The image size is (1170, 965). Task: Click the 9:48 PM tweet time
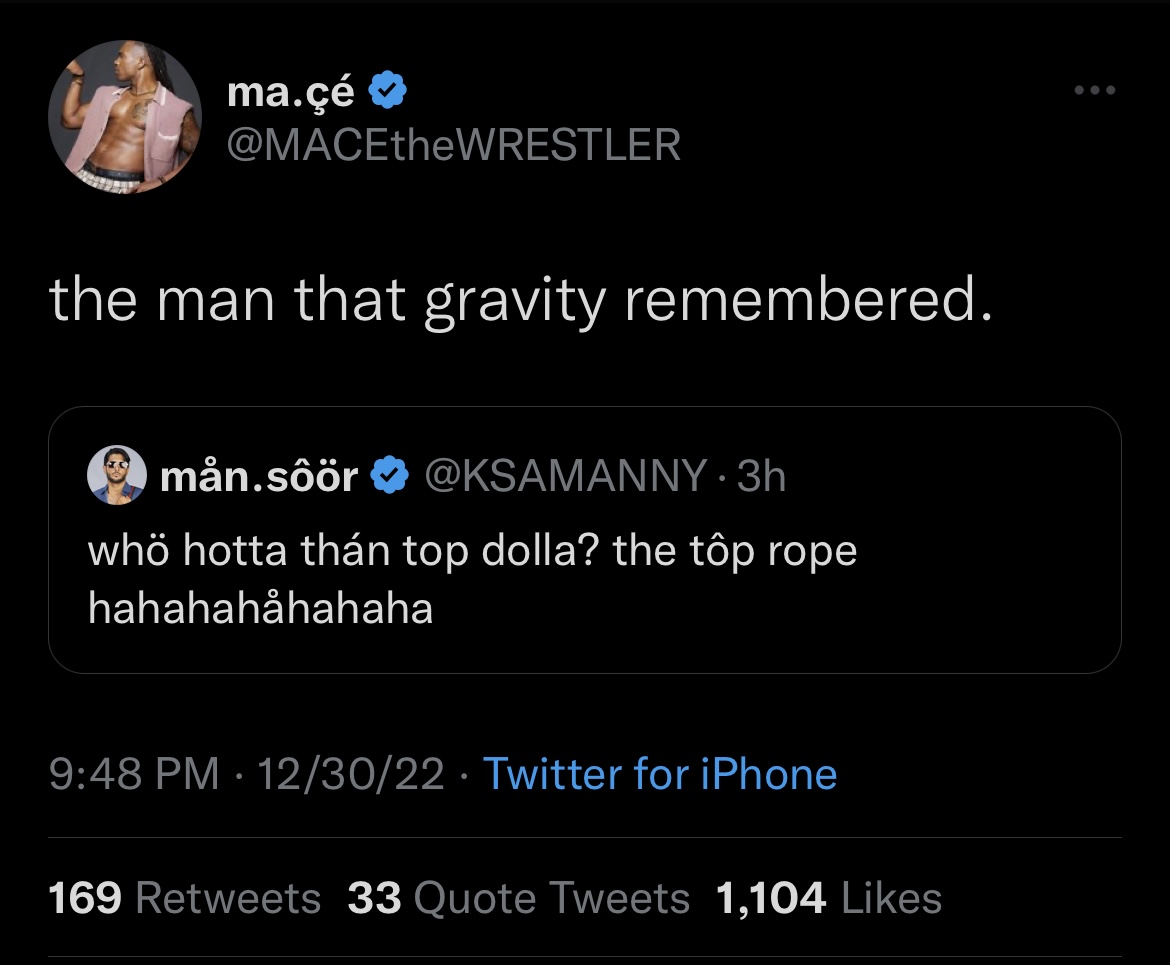pos(135,774)
